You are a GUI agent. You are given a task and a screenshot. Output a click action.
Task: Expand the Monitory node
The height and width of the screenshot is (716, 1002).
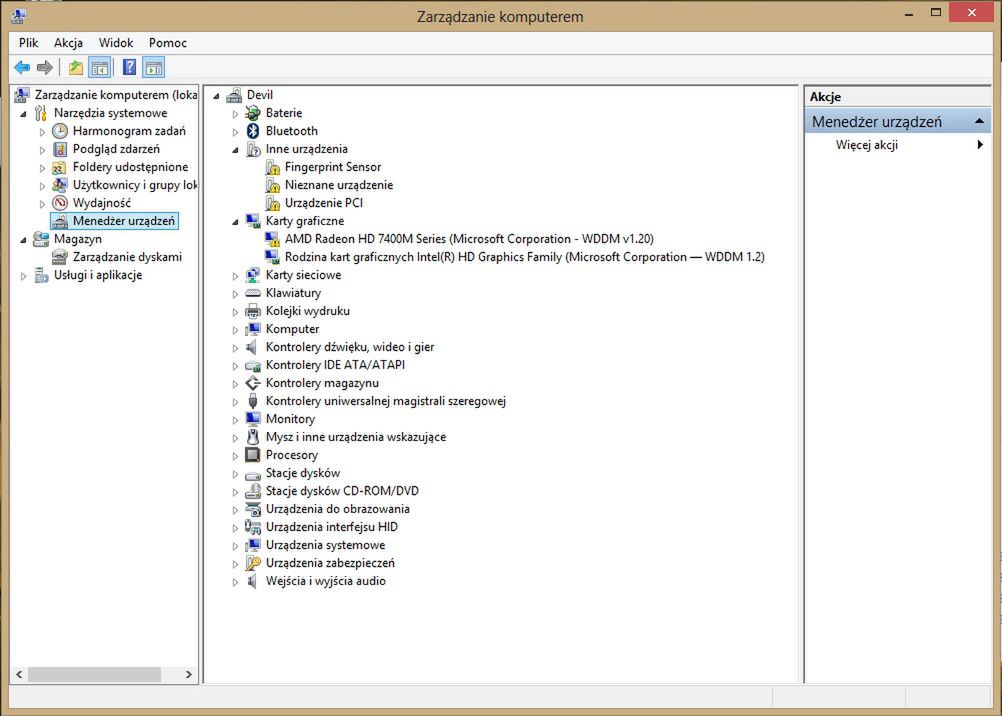[235, 420]
